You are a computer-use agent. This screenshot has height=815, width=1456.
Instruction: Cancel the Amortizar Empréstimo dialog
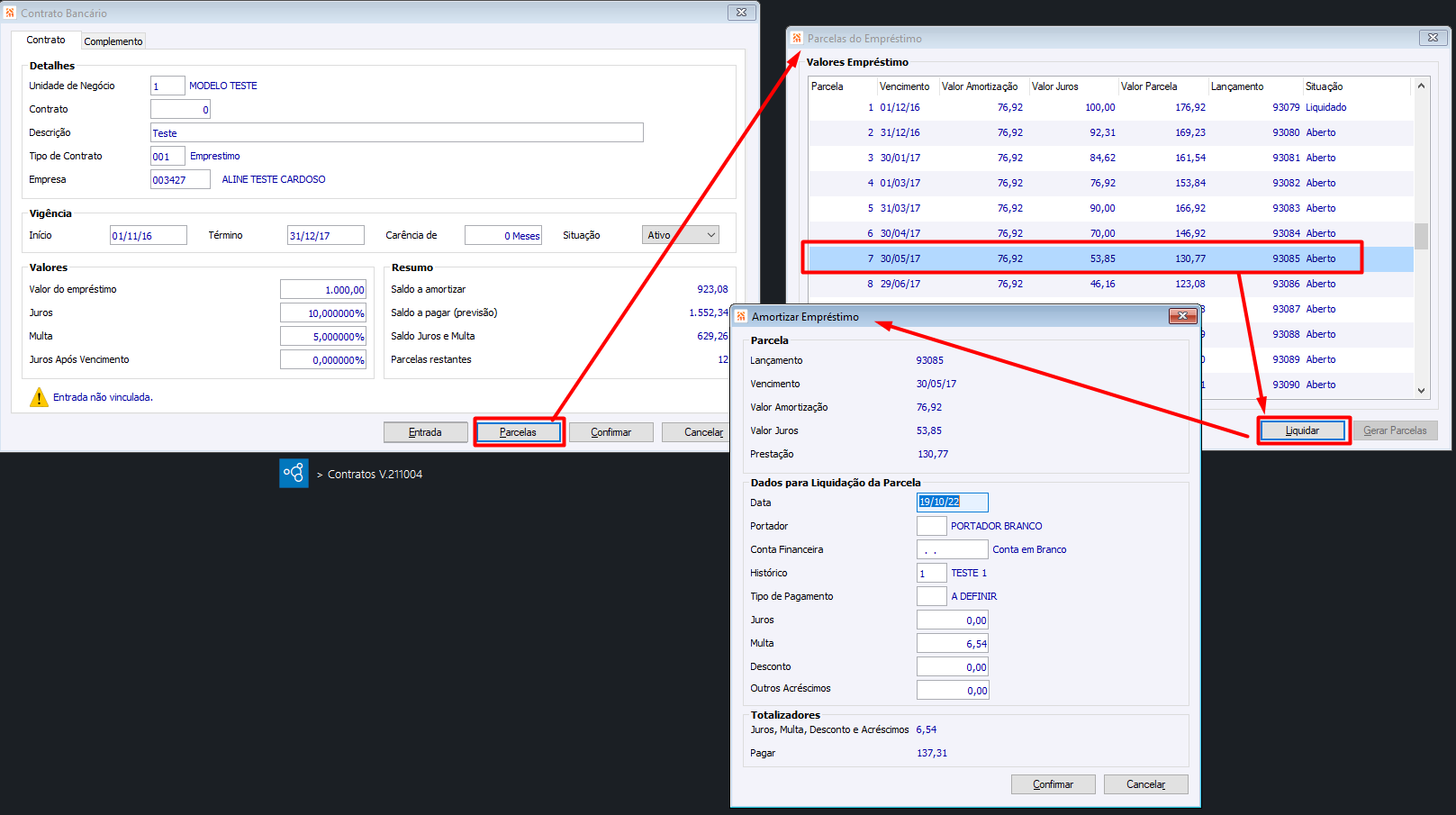click(1145, 784)
